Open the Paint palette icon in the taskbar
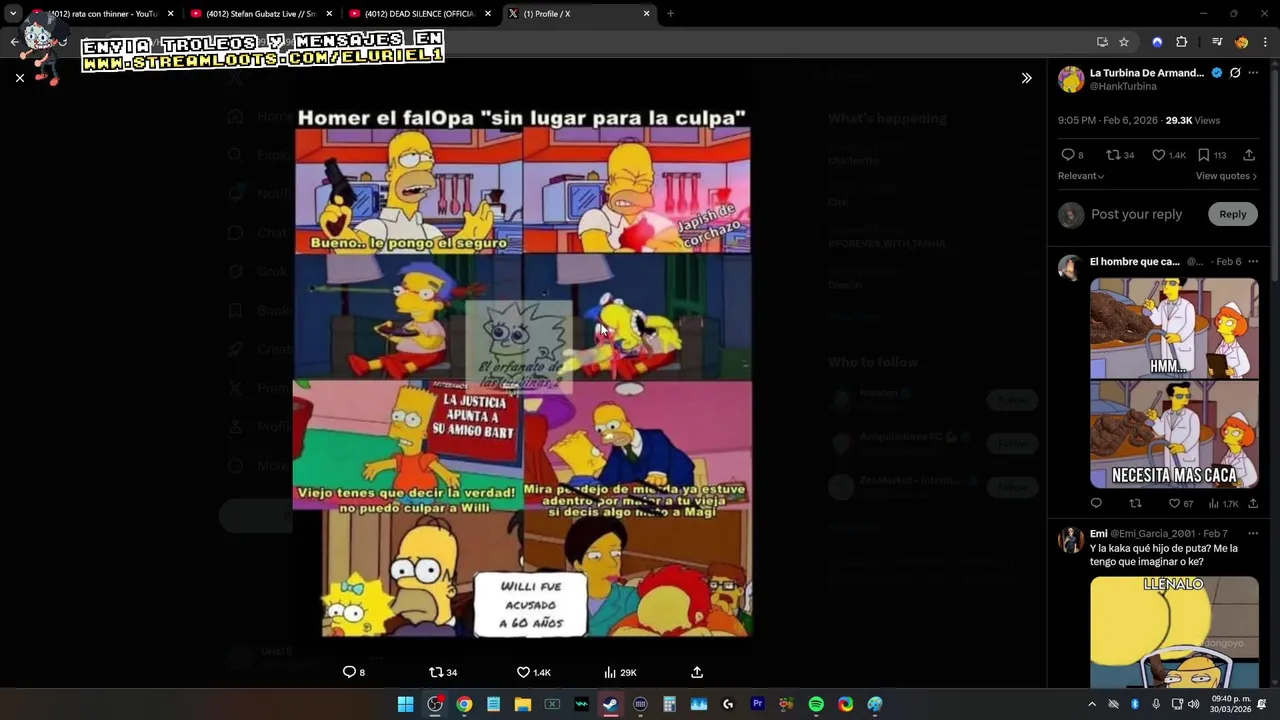1280x720 pixels. (x=875, y=704)
